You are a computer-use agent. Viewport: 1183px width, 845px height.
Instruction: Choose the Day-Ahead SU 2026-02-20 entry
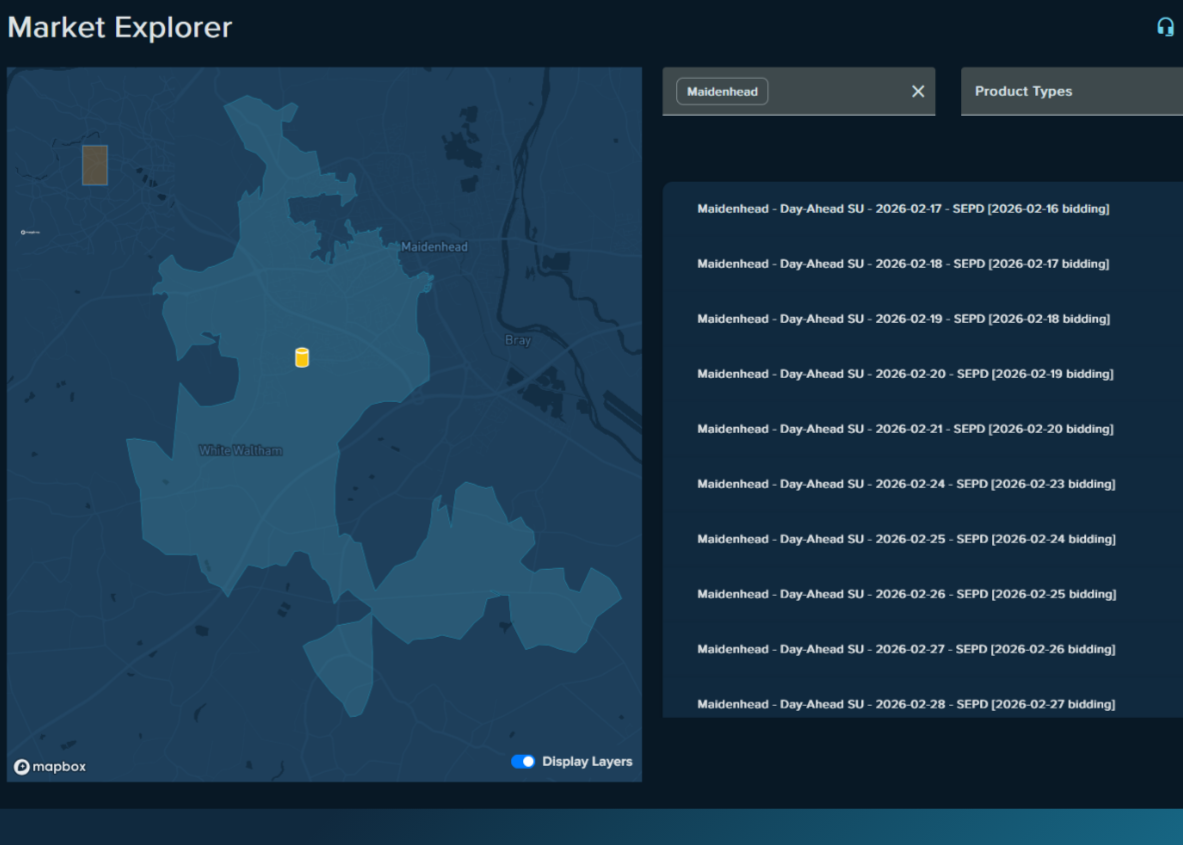(904, 374)
